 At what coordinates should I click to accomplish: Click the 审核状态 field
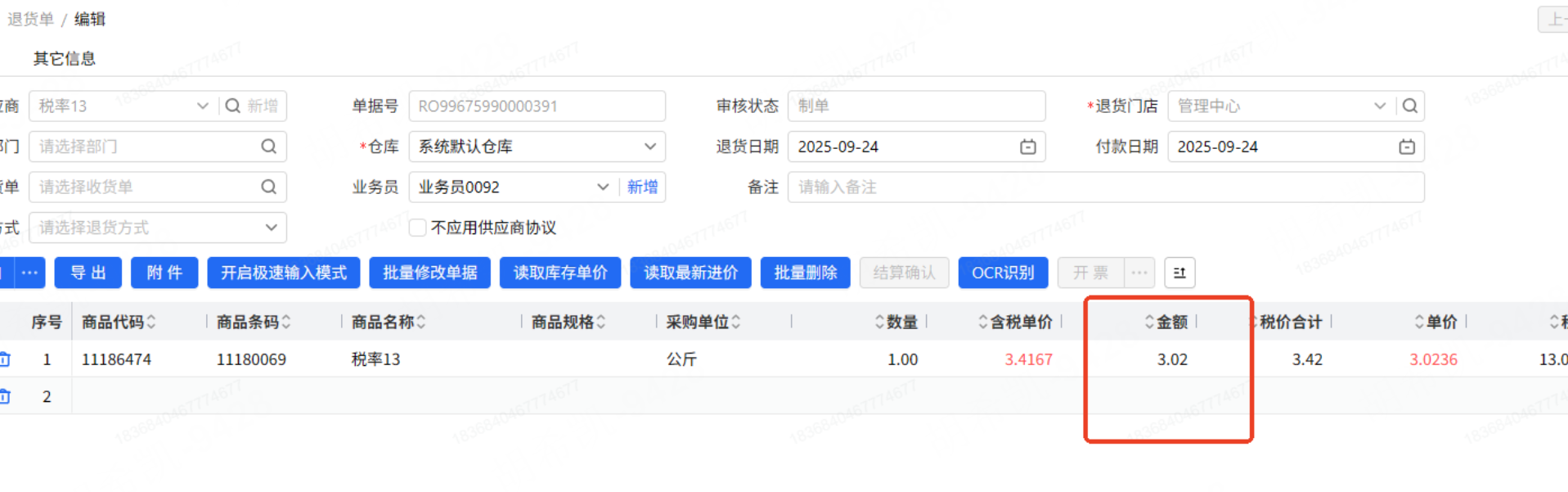coord(917,106)
